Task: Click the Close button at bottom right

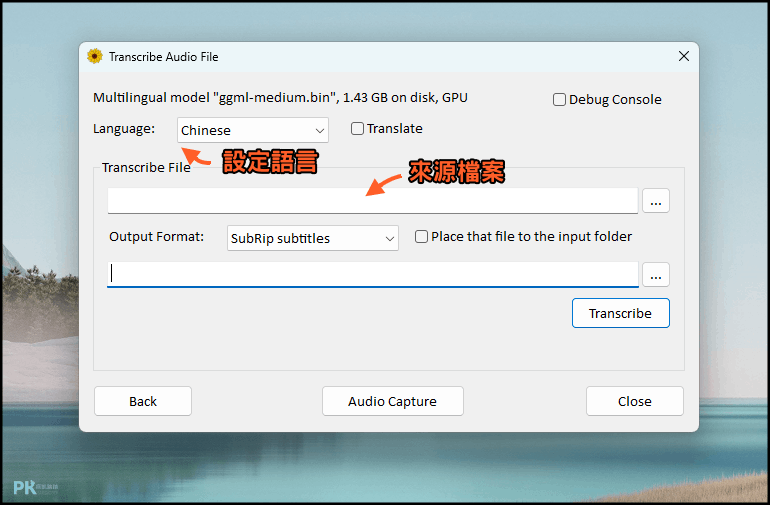Action: [x=634, y=401]
